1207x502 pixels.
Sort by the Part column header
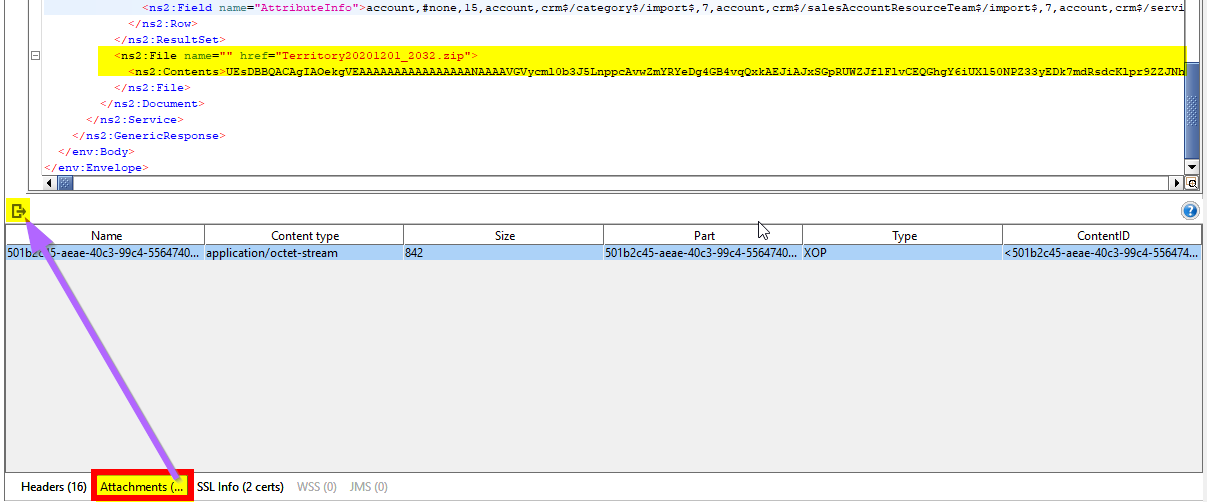tap(703, 236)
